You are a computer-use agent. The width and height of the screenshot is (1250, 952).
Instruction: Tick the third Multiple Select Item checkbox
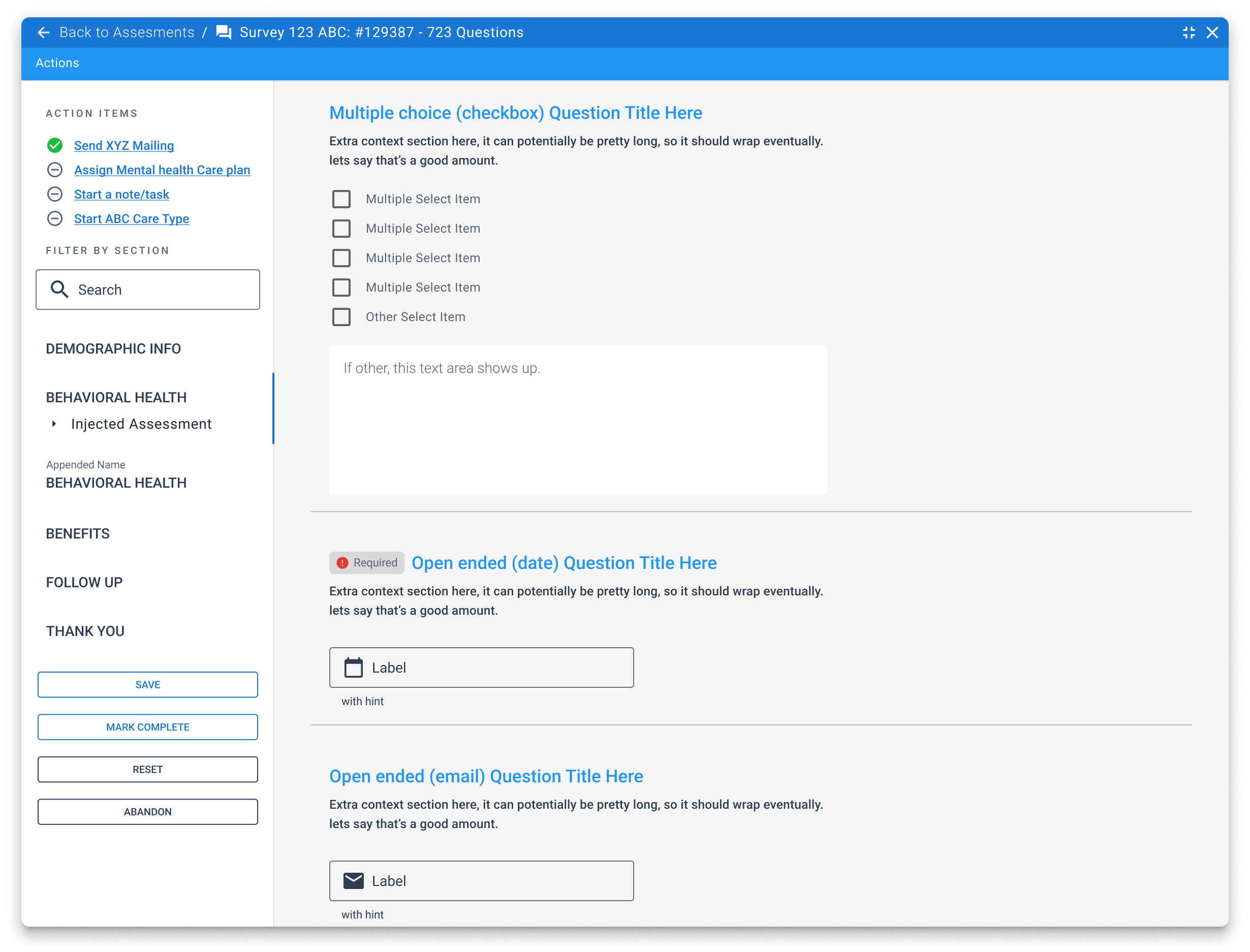341,258
